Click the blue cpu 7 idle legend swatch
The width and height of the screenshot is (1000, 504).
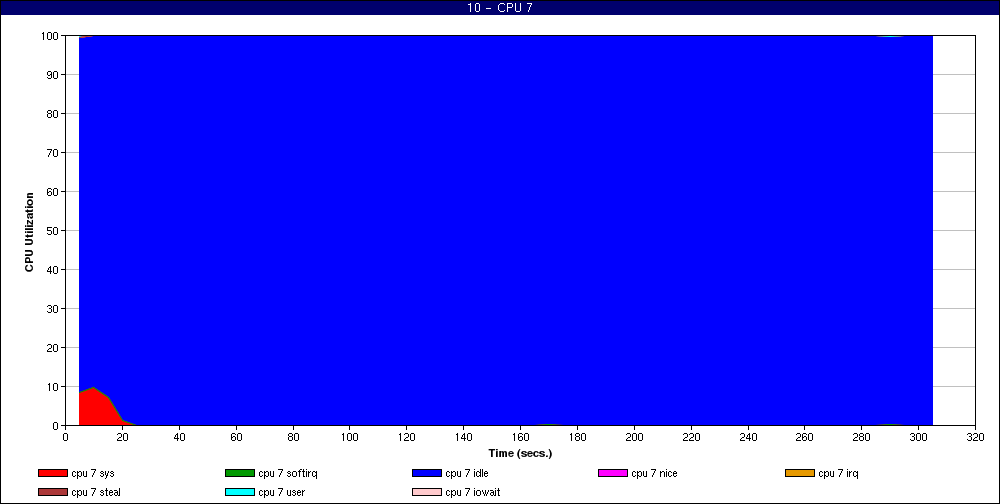[x=426, y=473]
